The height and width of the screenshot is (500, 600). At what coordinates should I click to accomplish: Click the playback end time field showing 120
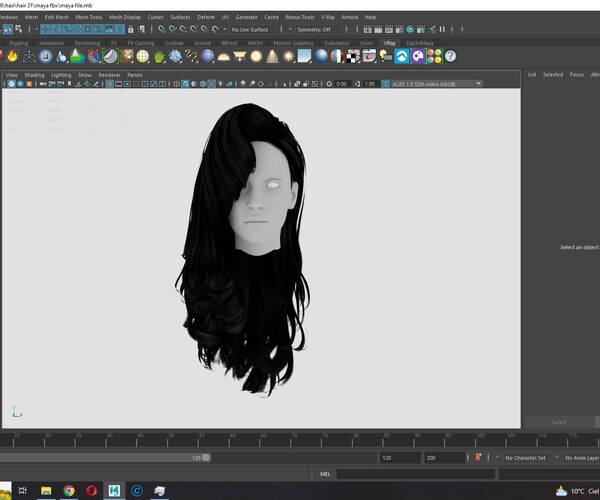tap(399, 458)
